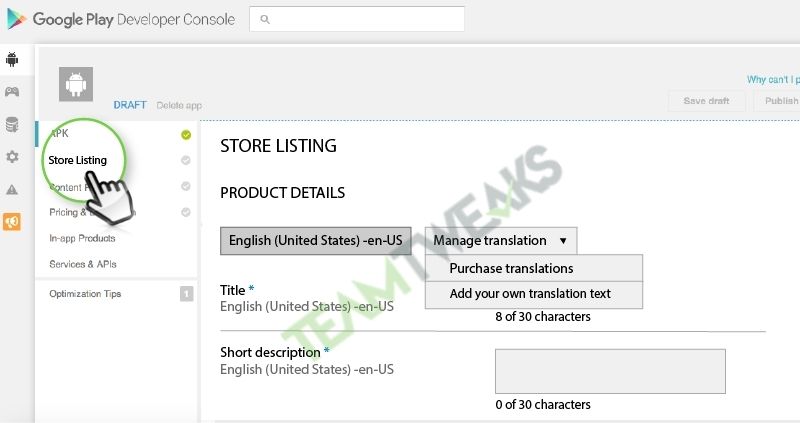The width and height of the screenshot is (800, 423).
Task: Click the DRAFT status label
Action: (x=130, y=105)
